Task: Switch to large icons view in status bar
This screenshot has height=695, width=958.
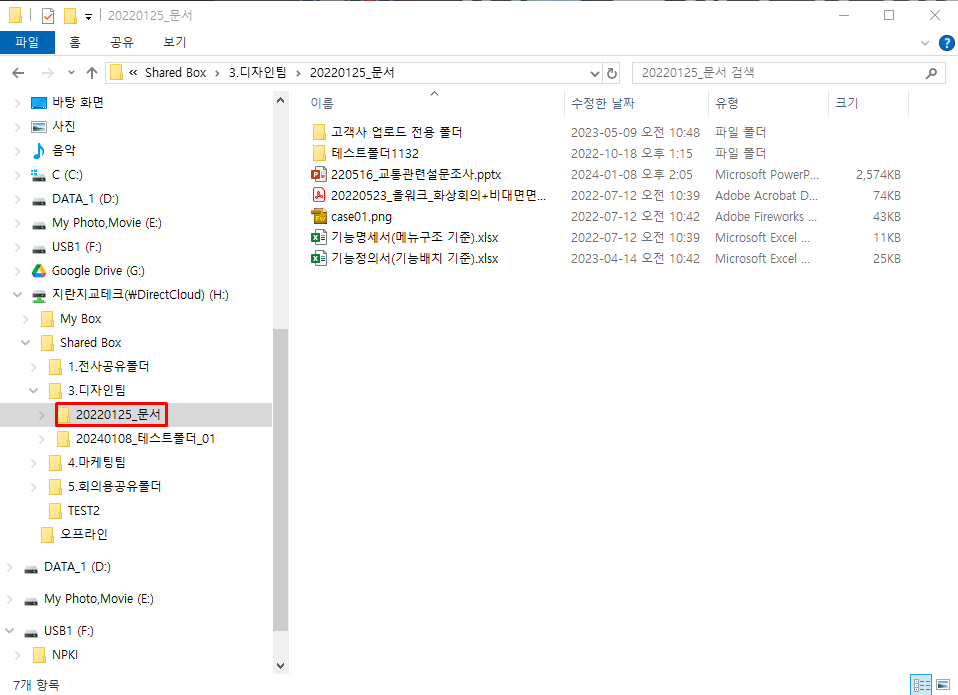Action: tap(941, 685)
